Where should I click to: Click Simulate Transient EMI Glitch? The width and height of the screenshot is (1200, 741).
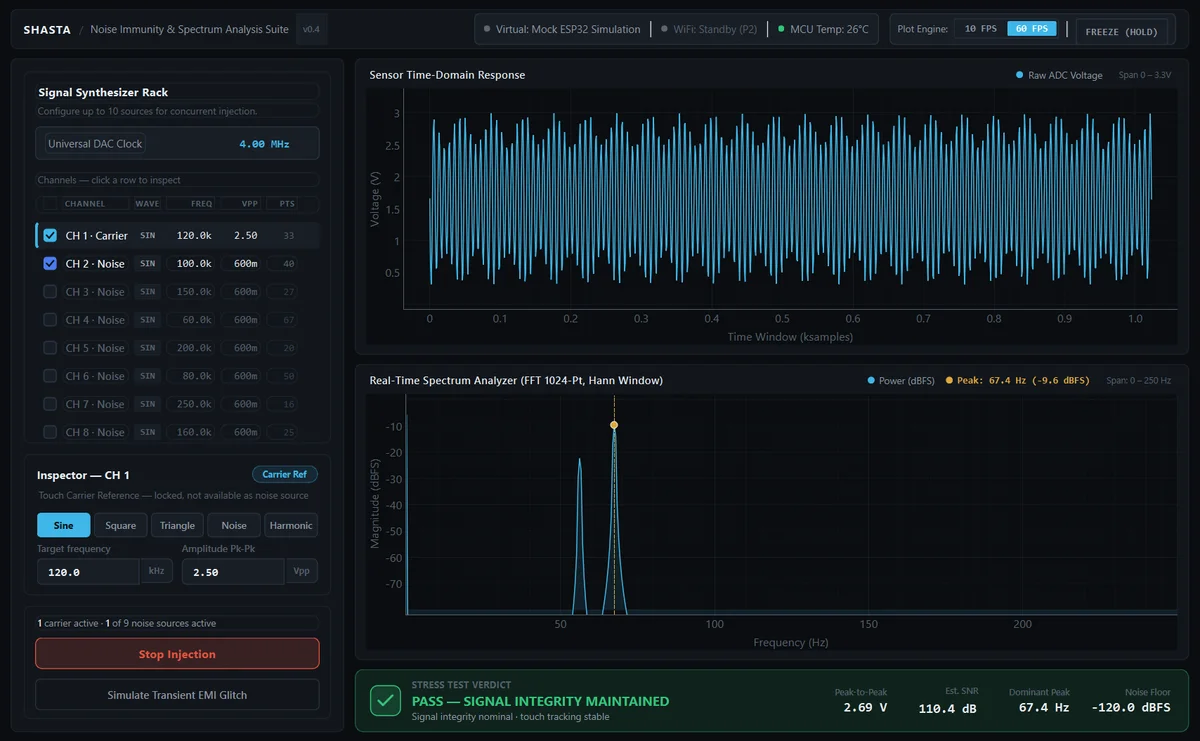[x=177, y=695]
